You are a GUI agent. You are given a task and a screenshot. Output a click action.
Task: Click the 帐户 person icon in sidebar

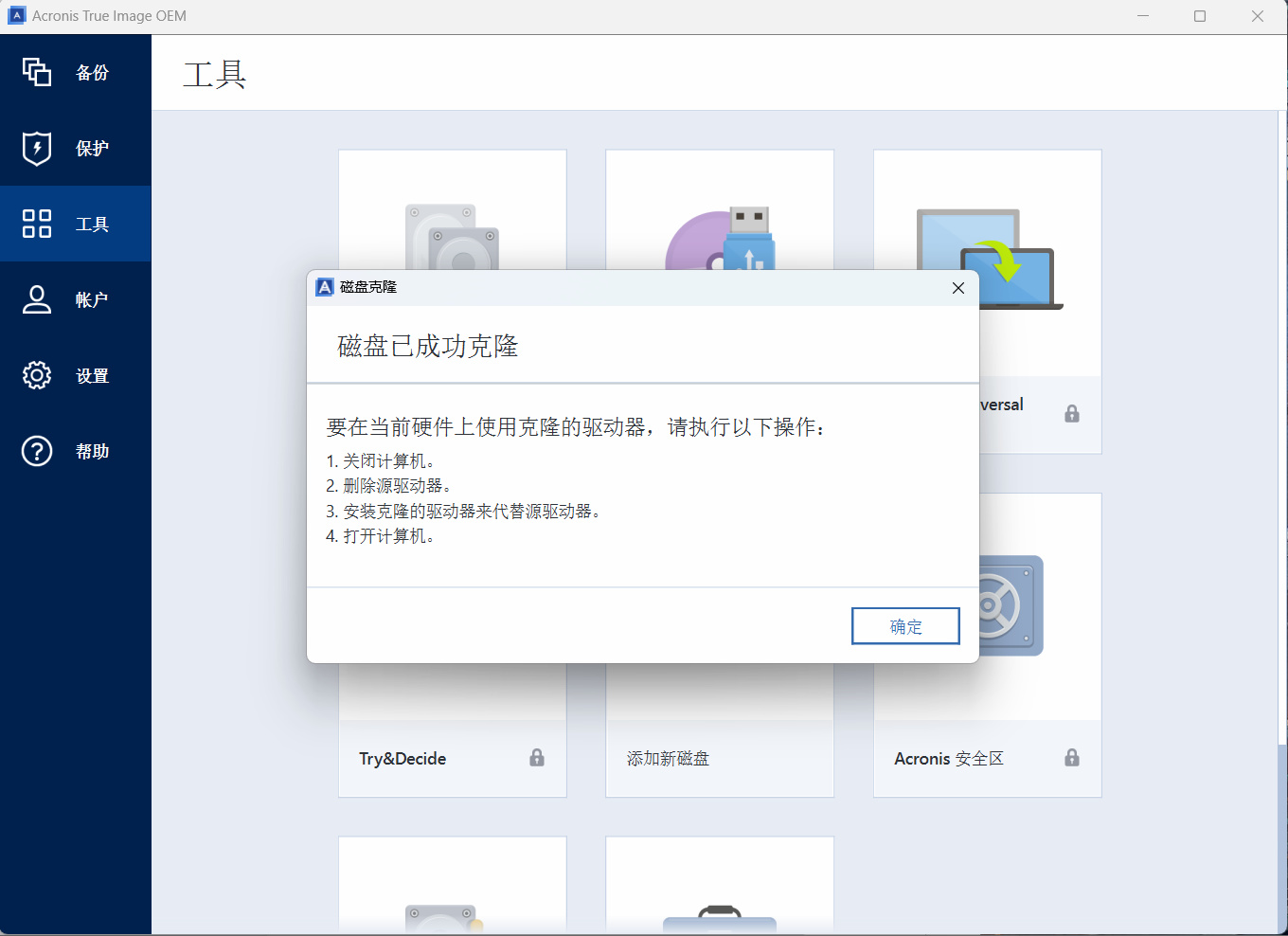pyautogui.click(x=37, y=299)
